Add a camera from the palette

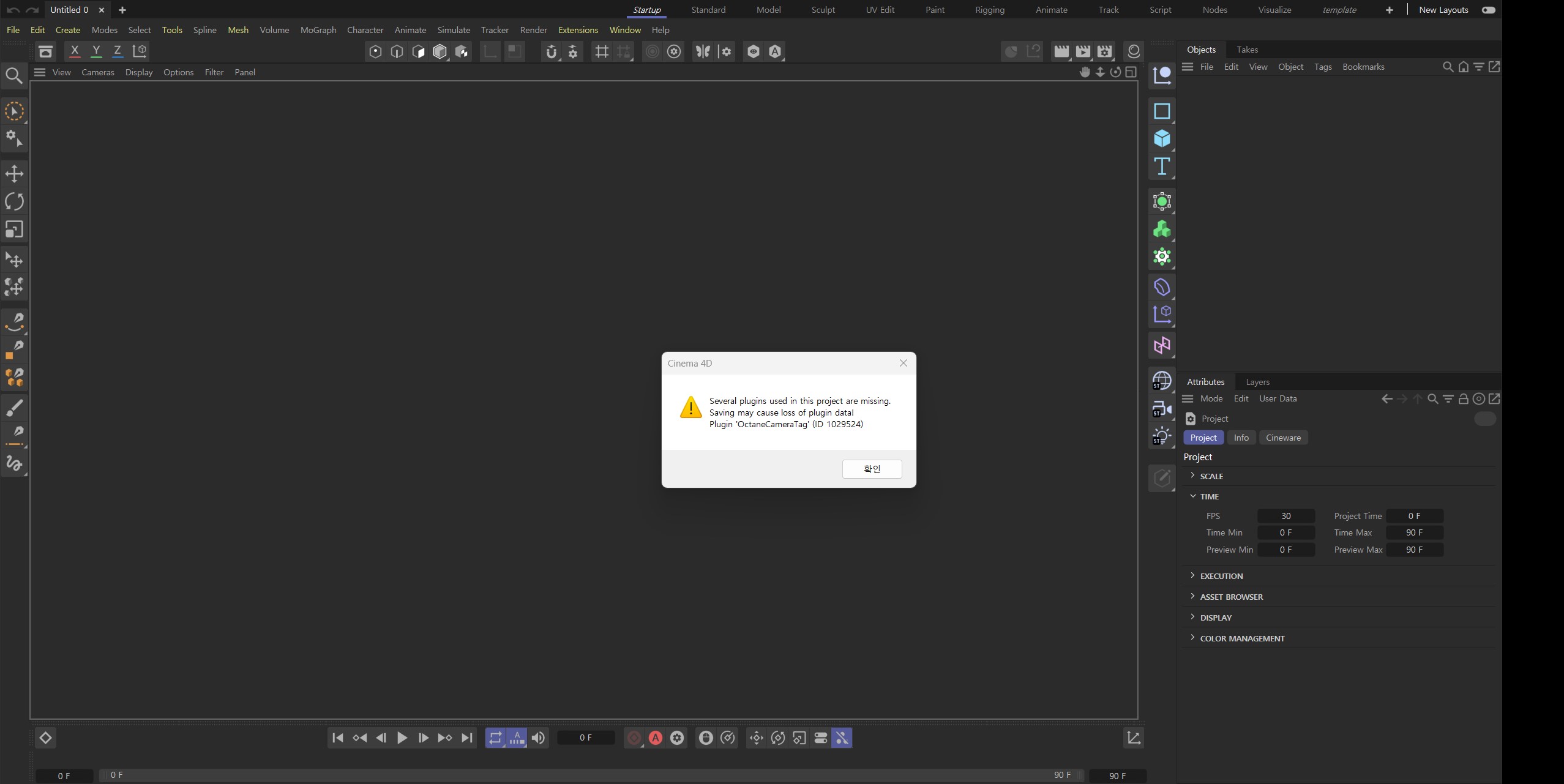(x=1162, y=409)
